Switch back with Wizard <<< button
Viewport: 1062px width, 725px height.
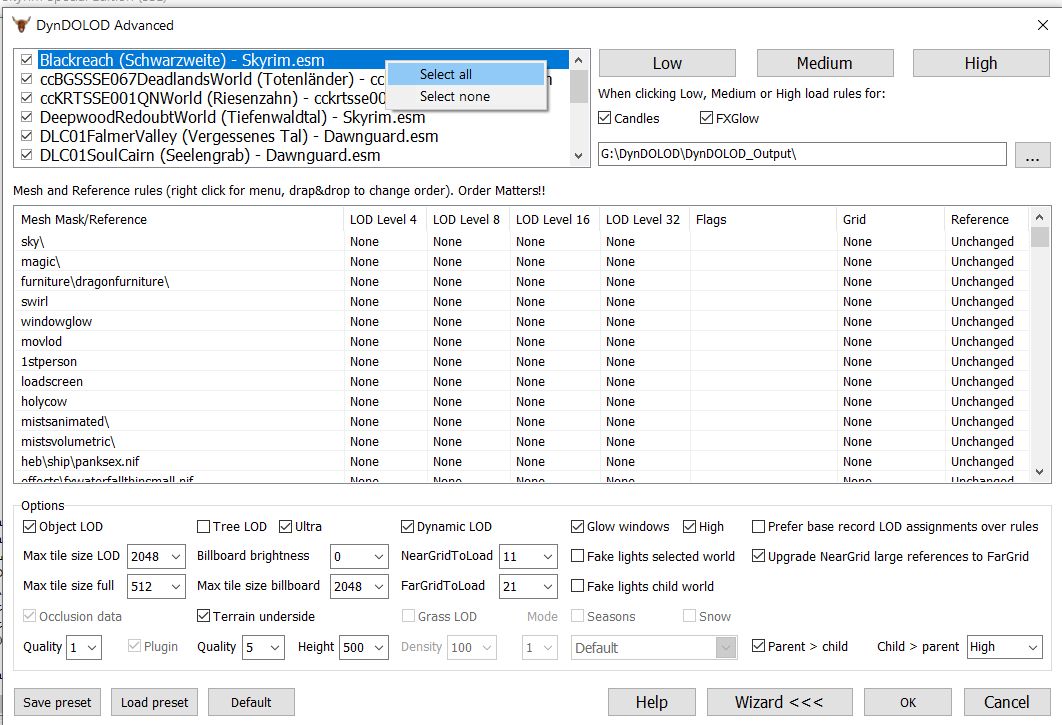click(779, 702)
